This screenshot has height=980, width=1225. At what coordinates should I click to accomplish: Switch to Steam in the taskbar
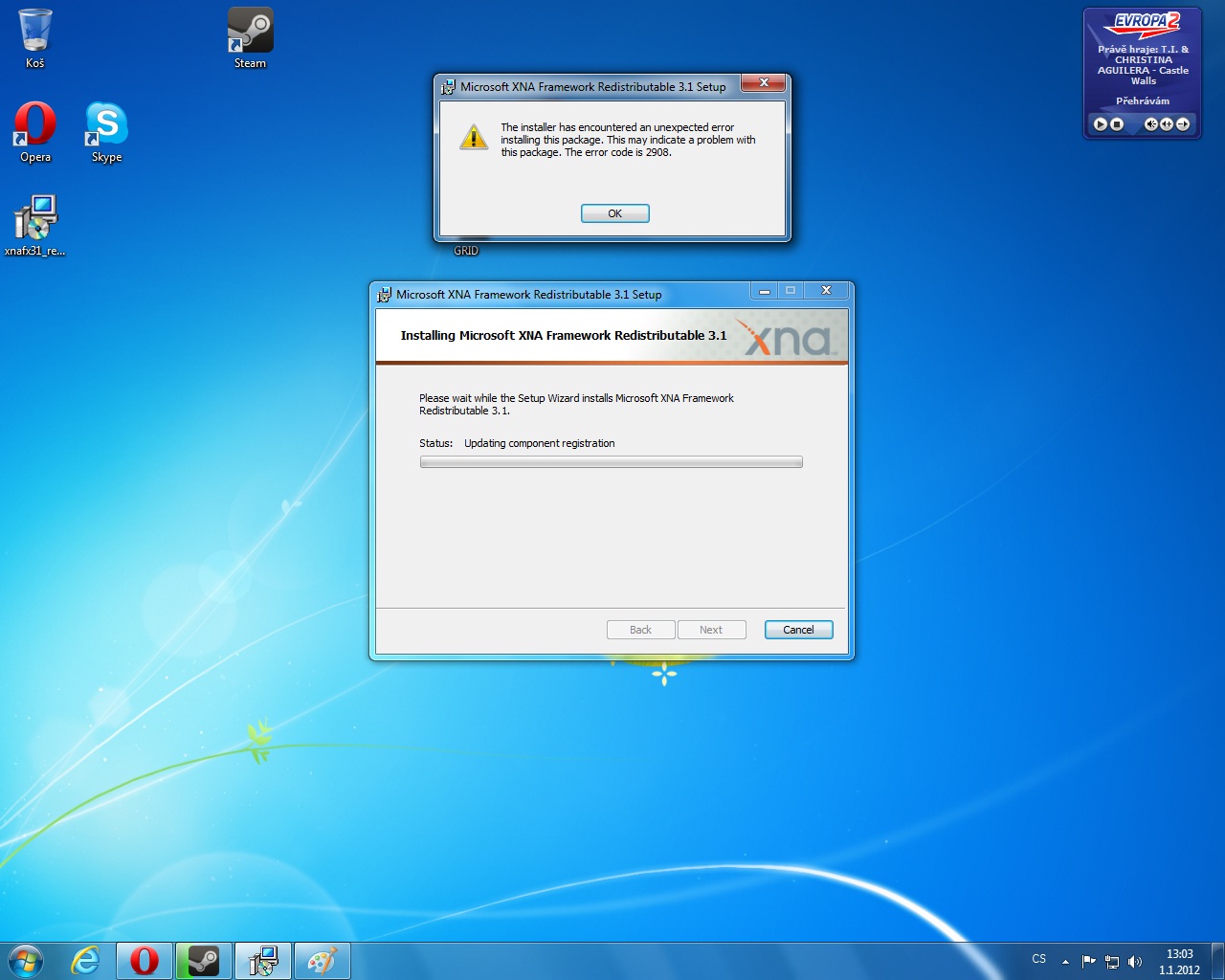(x=203, y=960)
